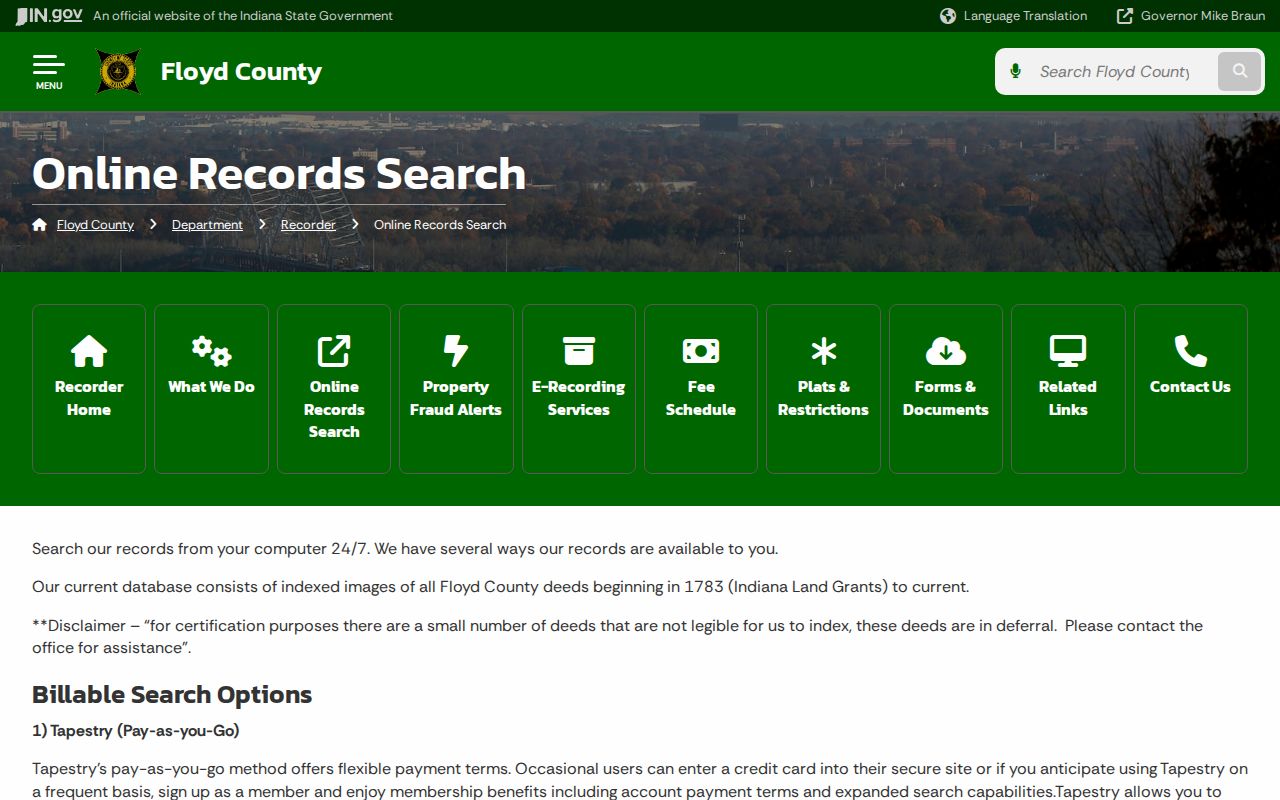
Task: Go to Floyd County breadcrumb link
Action: click(95, 225)
